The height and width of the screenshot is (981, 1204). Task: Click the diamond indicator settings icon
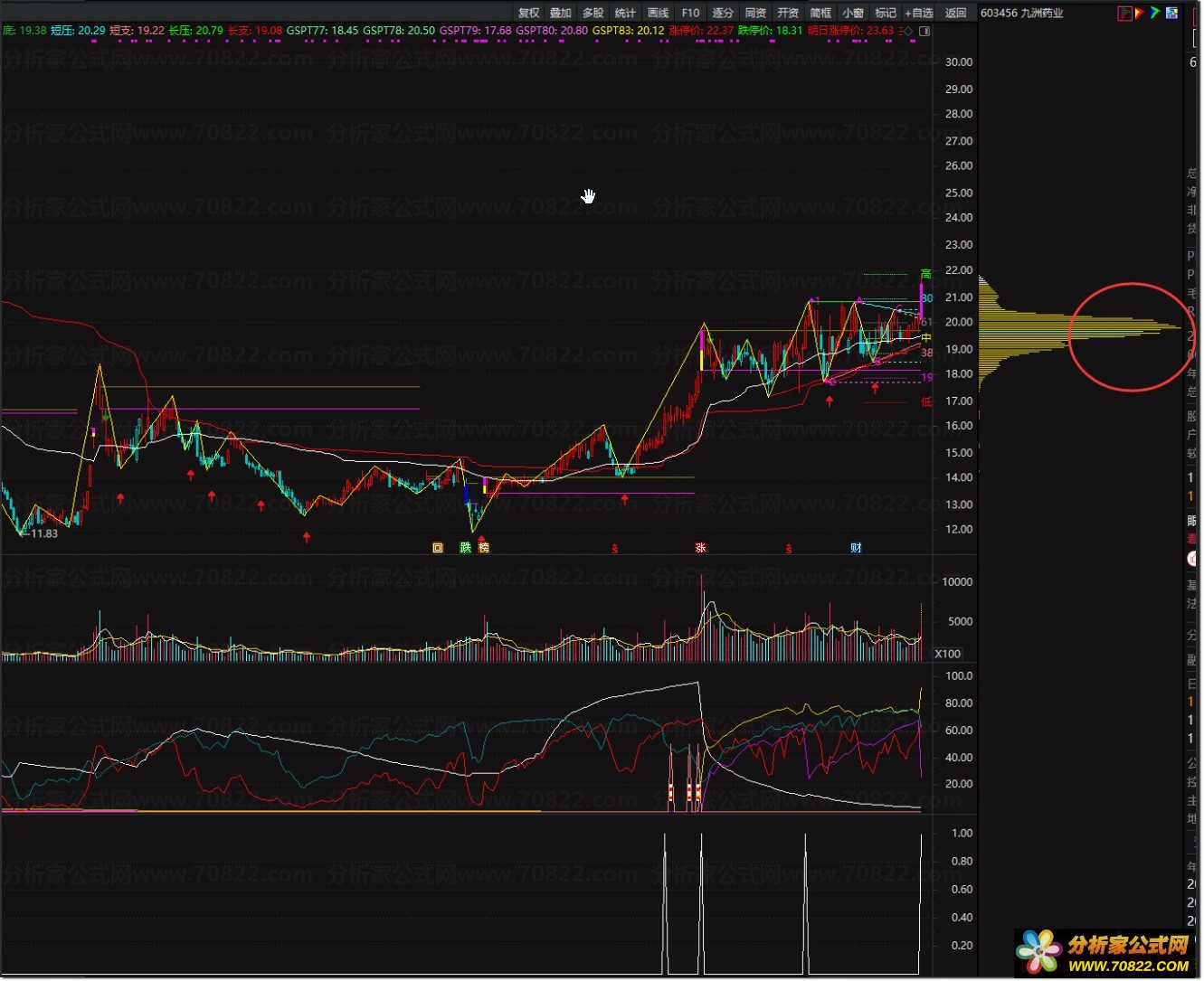(x=907, y=31)
